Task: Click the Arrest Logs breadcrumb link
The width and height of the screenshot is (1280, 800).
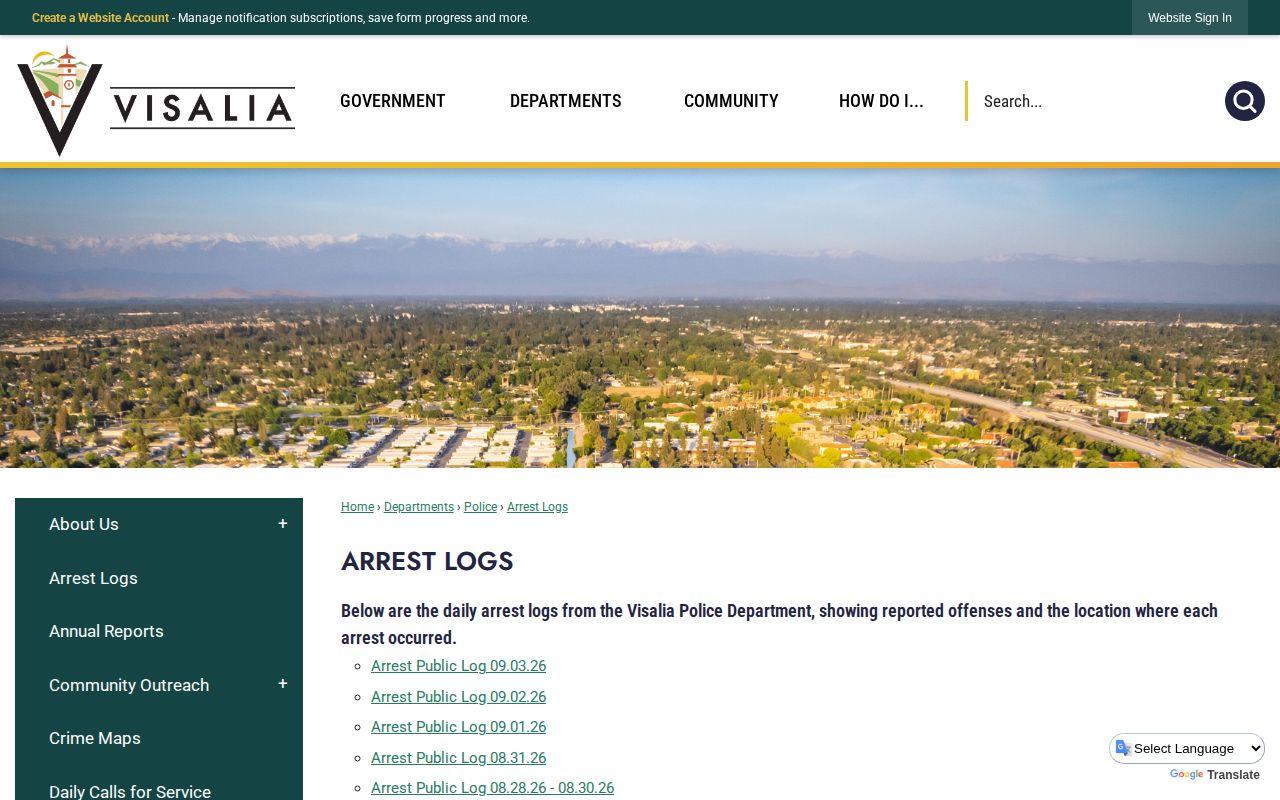Action: pyautogui.click(x=537, y=507)
